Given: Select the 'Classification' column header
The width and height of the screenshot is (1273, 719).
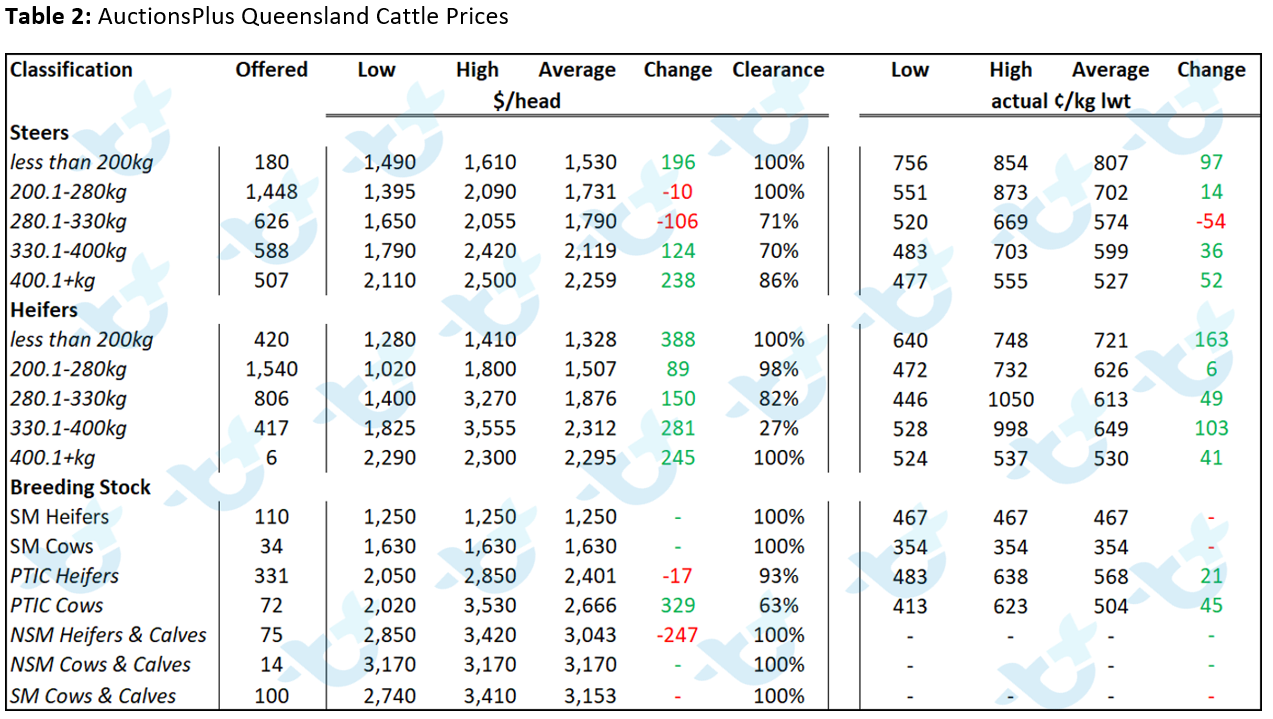Looking at the screenshot, I should 71,70.
